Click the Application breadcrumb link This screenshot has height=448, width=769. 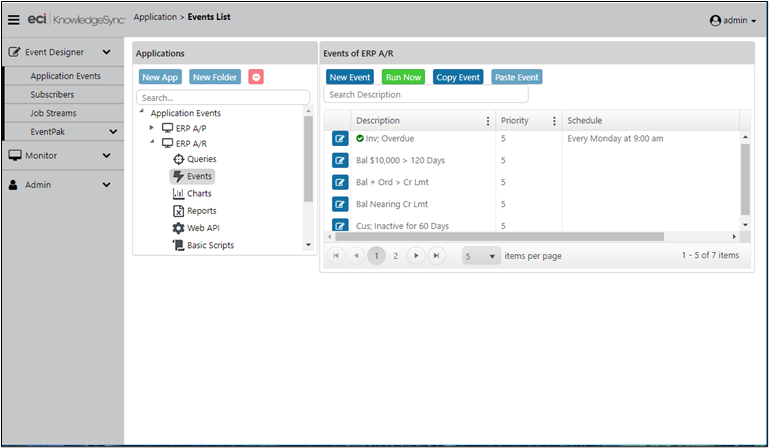(x=155, y=17)
